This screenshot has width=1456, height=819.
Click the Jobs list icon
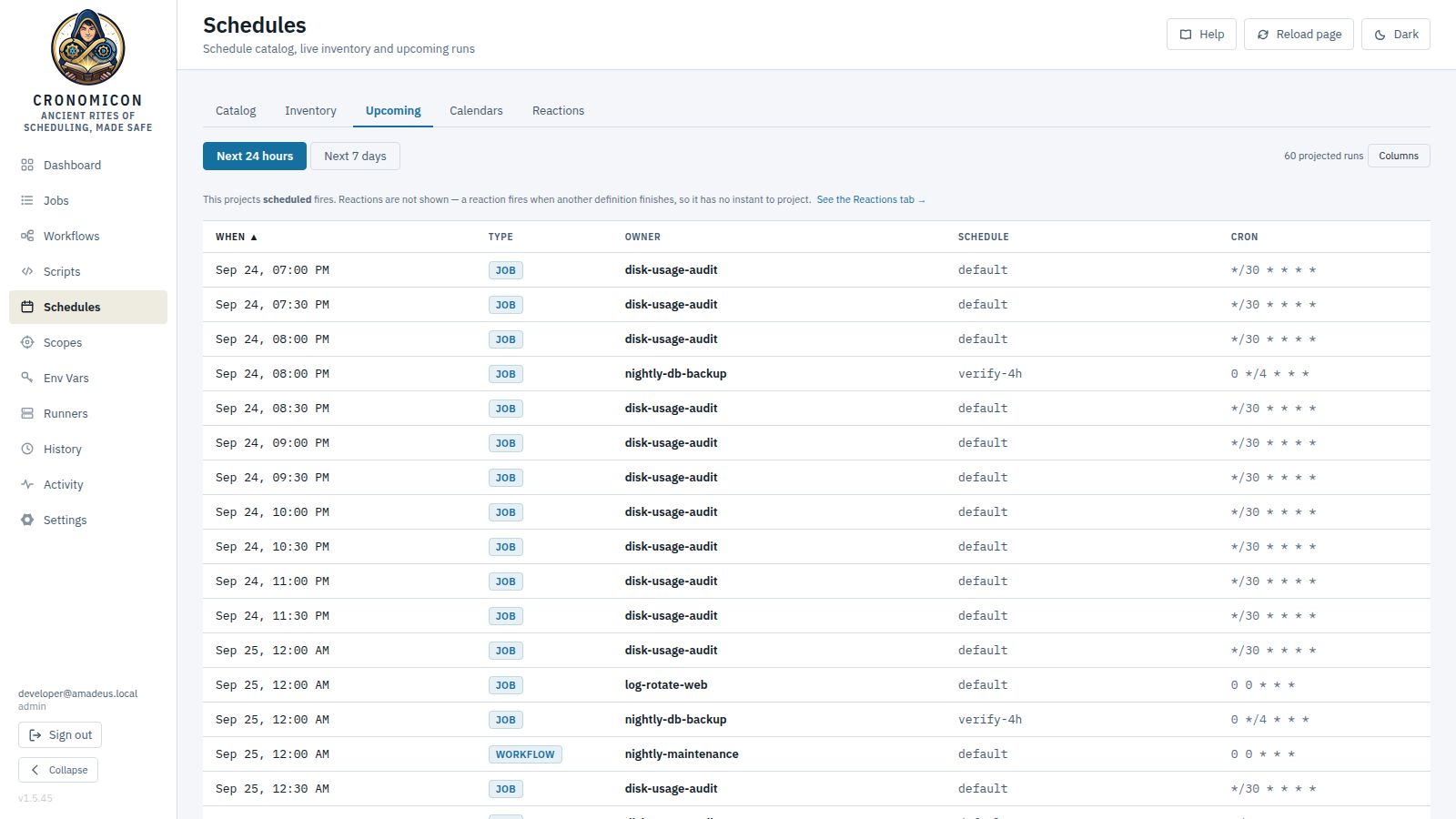tap(27, 200)
